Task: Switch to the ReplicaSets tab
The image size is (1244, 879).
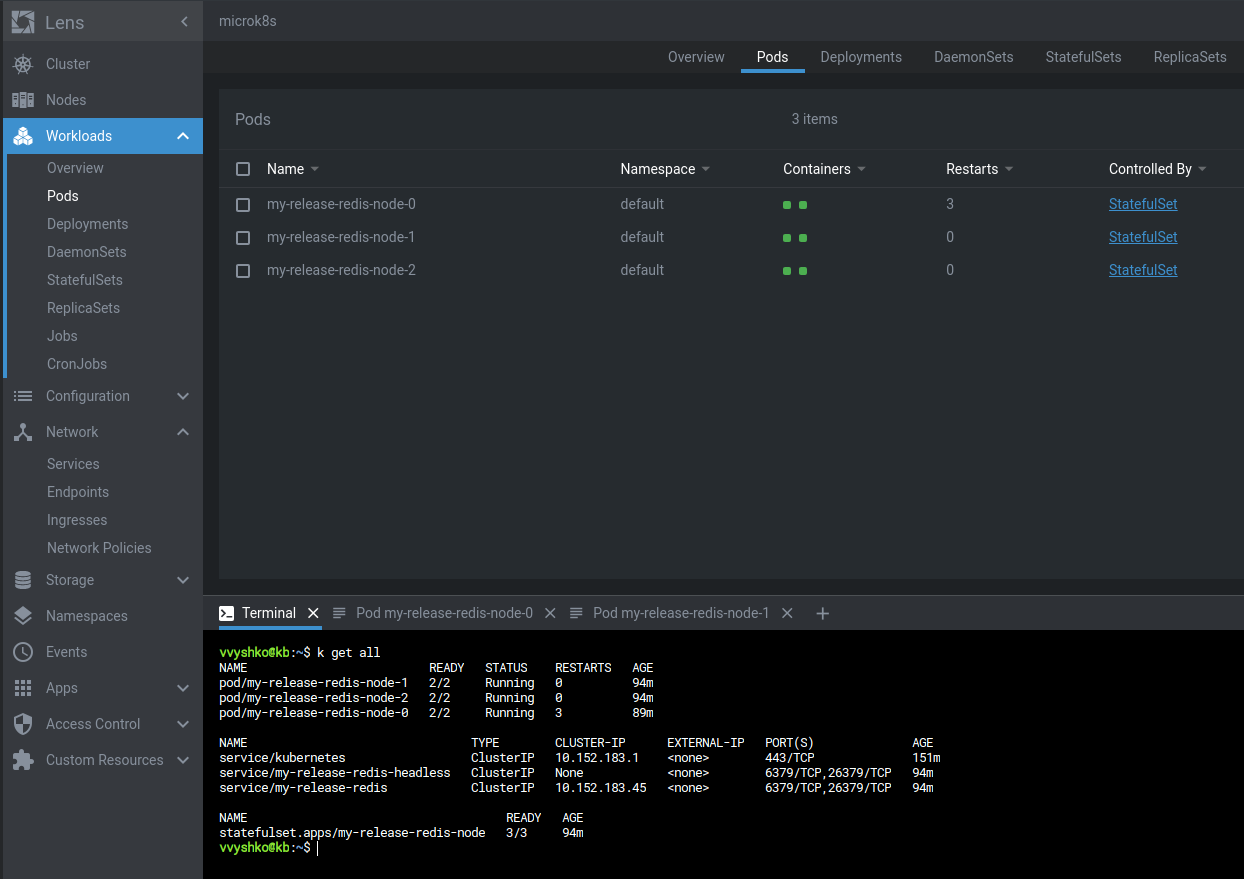Action: (1190, 57)
